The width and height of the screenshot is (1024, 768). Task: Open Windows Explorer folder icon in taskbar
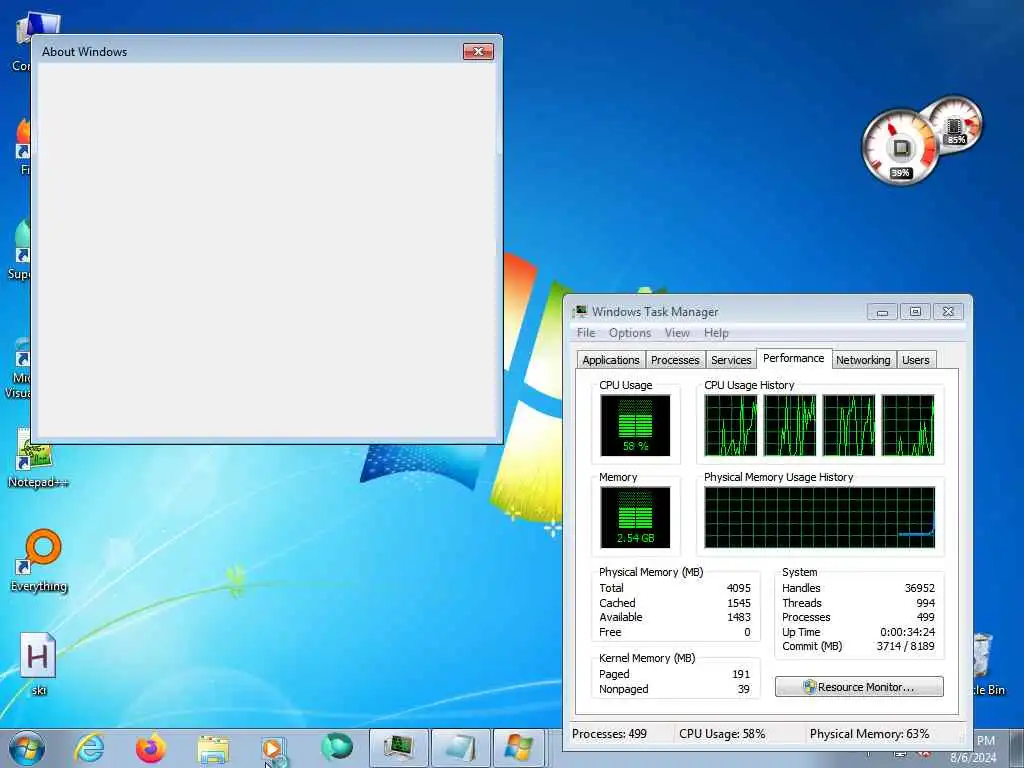pos(213,750)
